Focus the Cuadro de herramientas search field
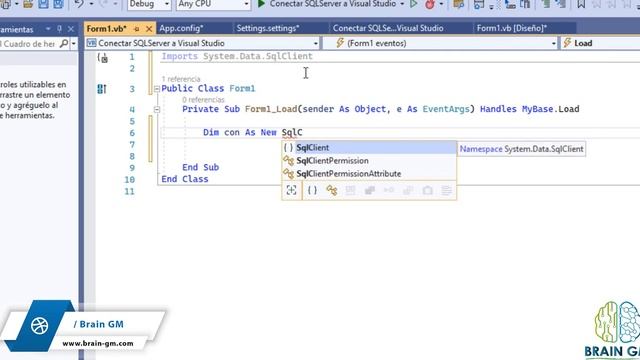The width and height of the screenshot is (640, 360). 29,43
